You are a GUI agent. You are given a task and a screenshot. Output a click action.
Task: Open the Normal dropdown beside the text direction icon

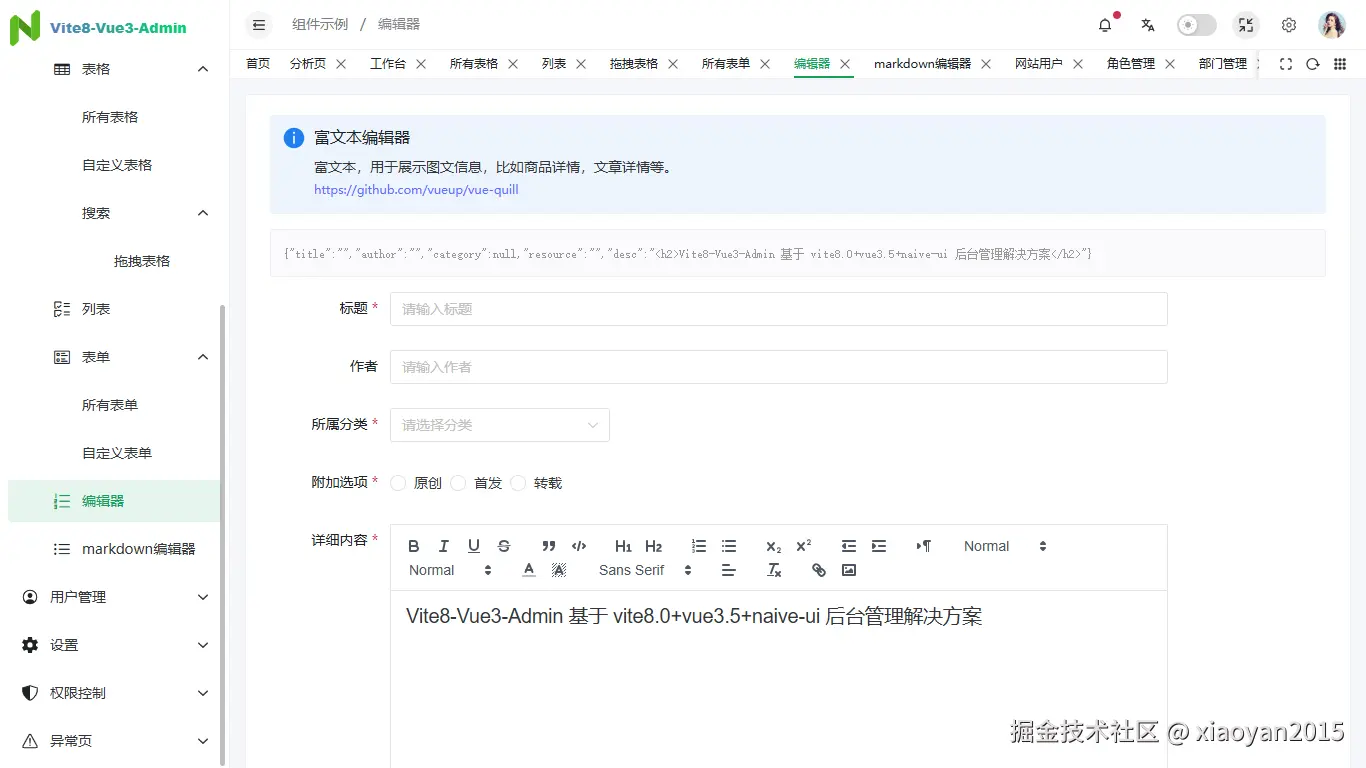coord(1005,546)
